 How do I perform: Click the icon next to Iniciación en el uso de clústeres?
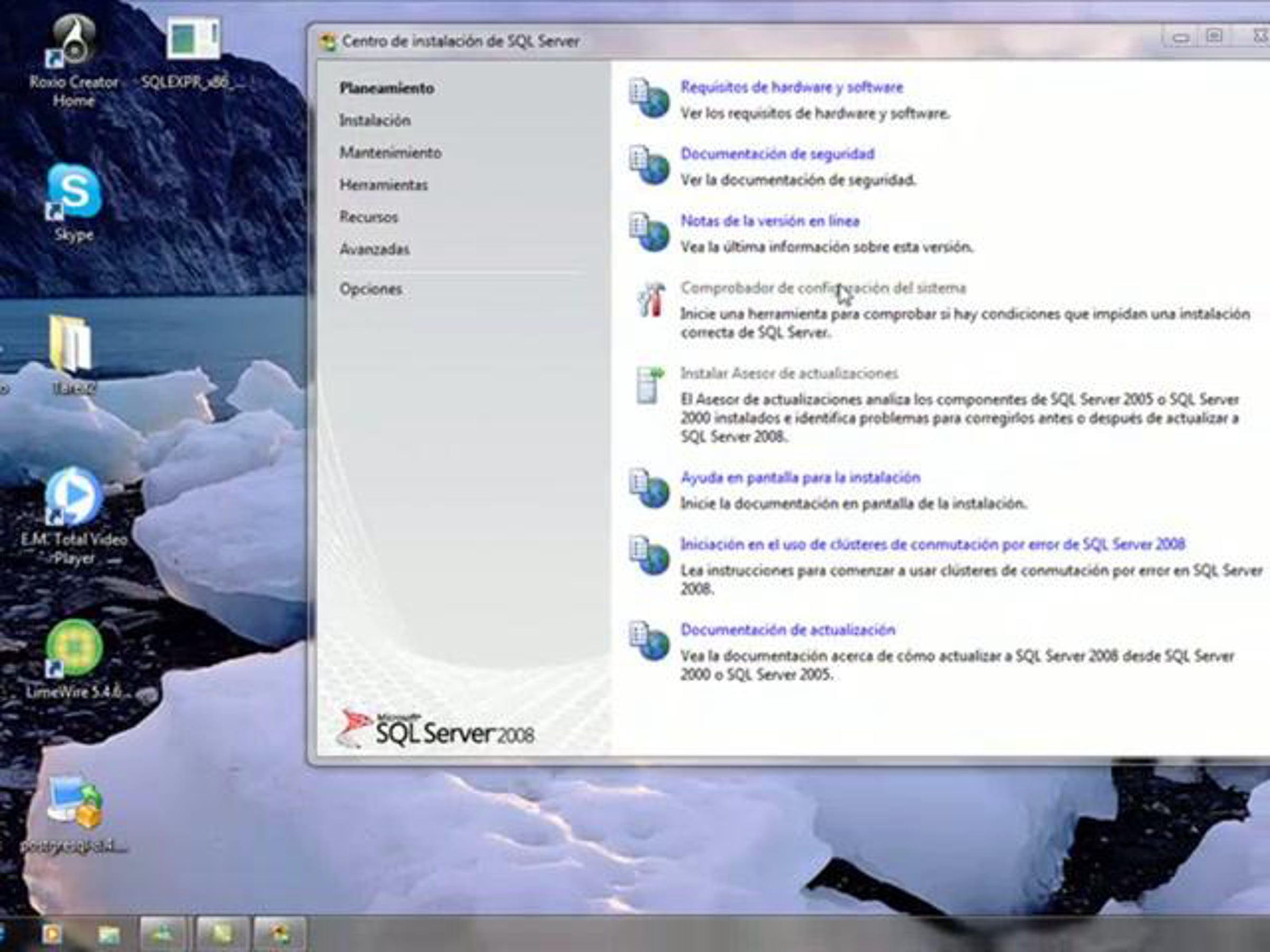pyautogui.click(x=649, y=555)
